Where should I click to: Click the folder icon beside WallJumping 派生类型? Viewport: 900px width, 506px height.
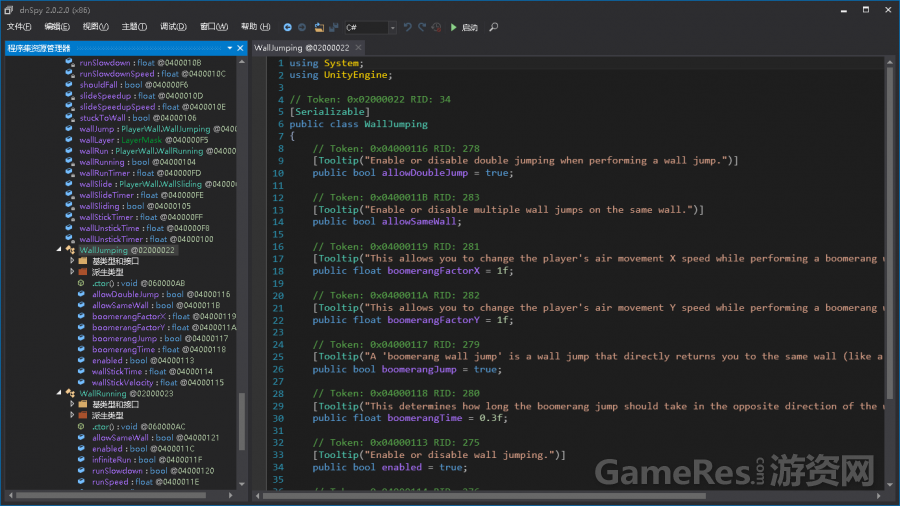tap(83, 271)
